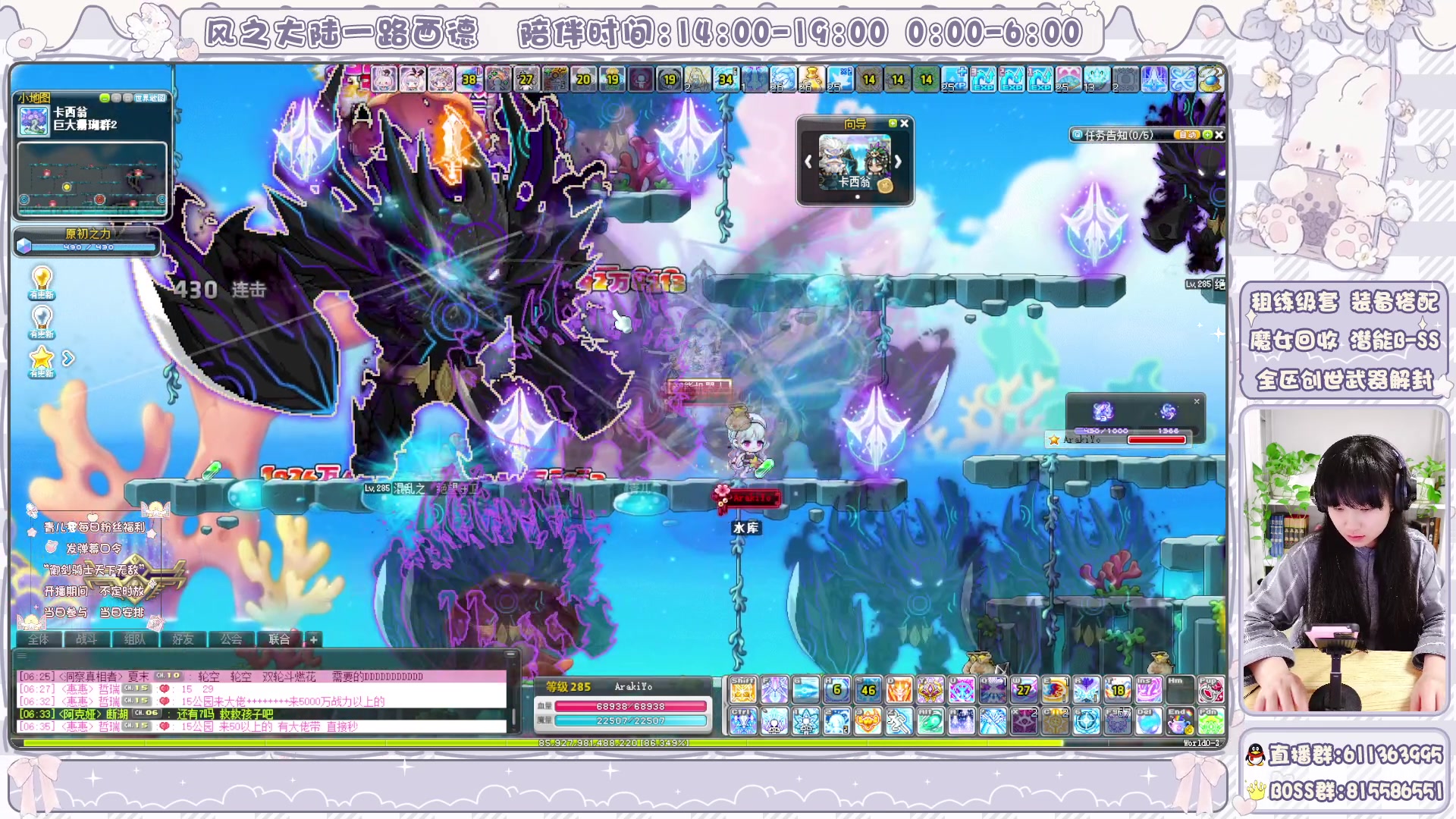Viewport: 1456px width, 819px height.
Task: Click the W-key skill showing cooldown 27
Action: (1024, 689)
